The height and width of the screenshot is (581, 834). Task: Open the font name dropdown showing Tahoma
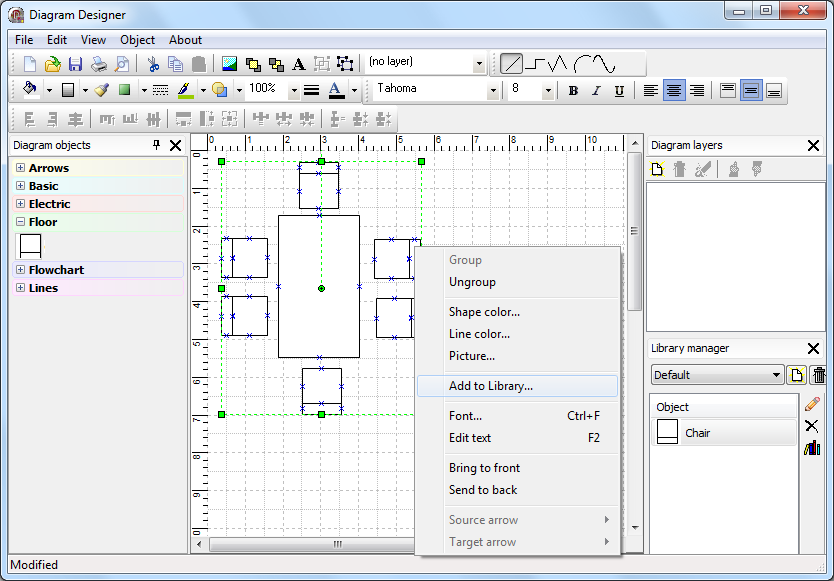492,90
